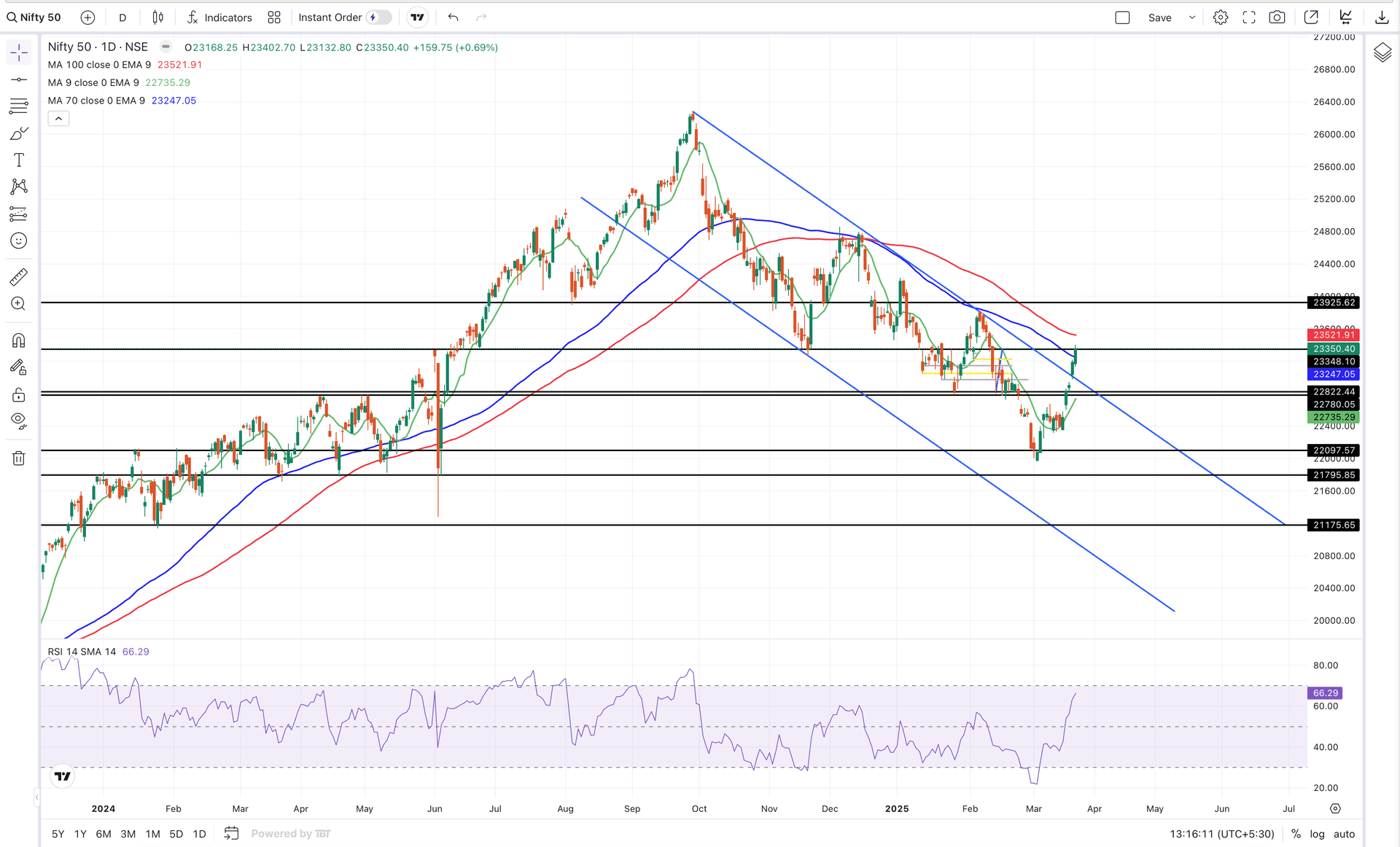Select the trend line drawing tool
Viewport: 1400px width, 847px height.
pos(19,79)
